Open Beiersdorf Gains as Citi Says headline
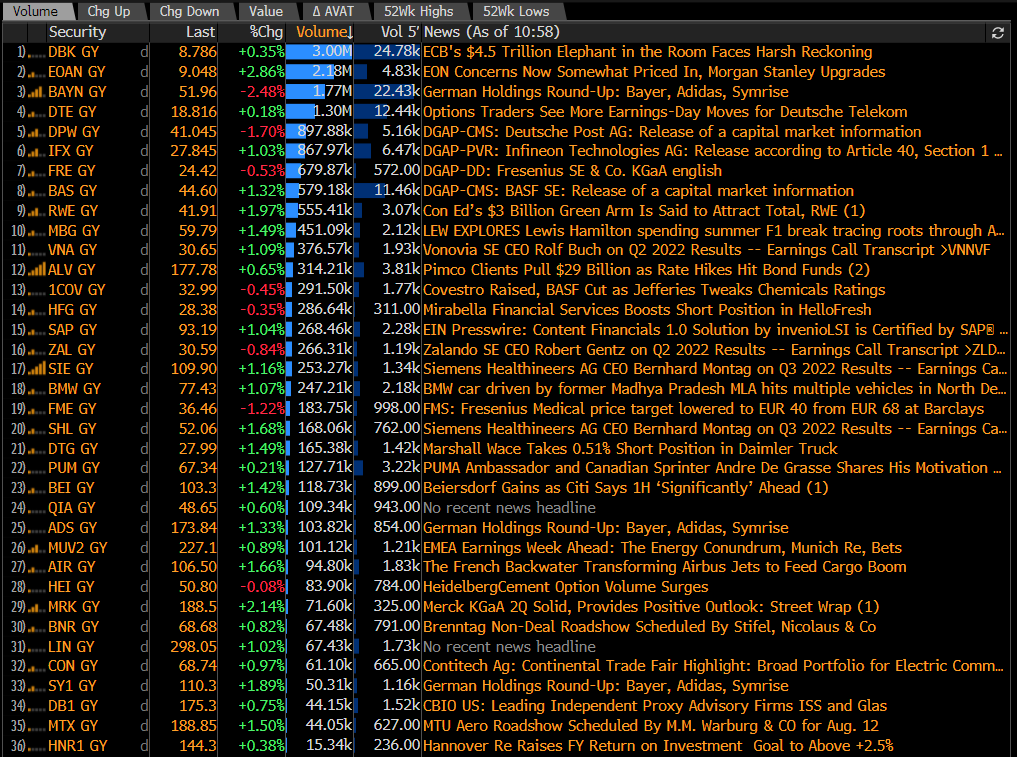Viewport: 1017px width, 757px height. coord(625,488)
